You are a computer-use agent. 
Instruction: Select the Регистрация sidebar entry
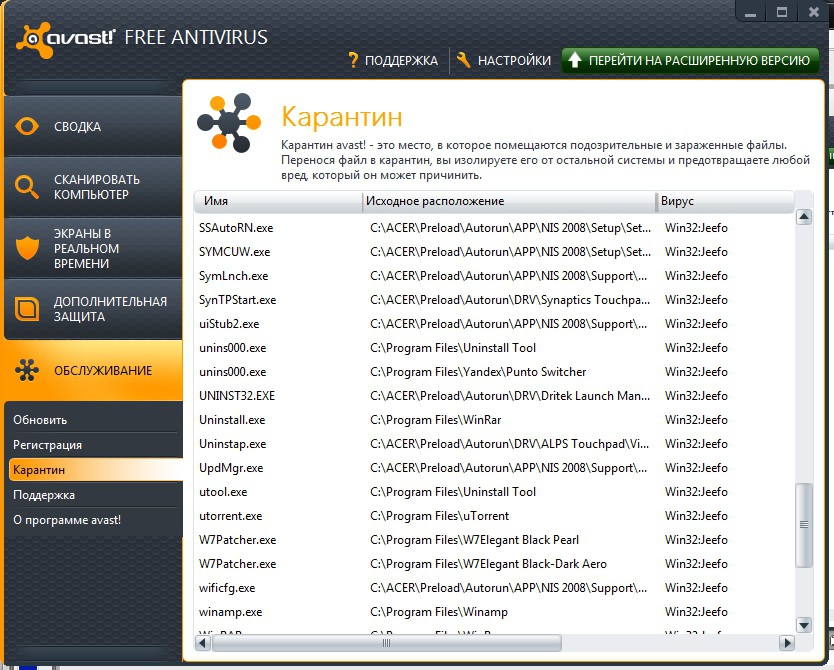[x=47, y=445]
